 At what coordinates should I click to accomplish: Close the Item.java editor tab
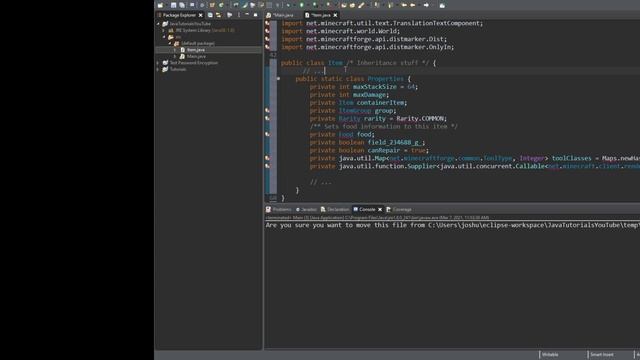(336, 15)
